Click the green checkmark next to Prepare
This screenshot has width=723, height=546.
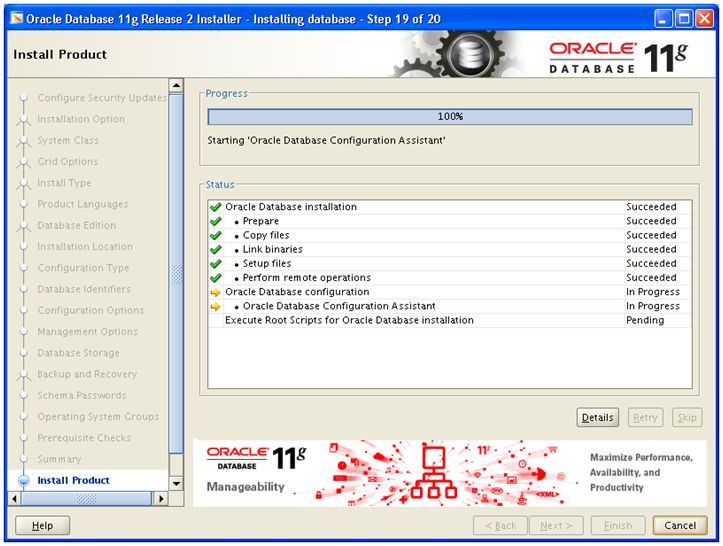pyautogui.click(x=215, y=221)
